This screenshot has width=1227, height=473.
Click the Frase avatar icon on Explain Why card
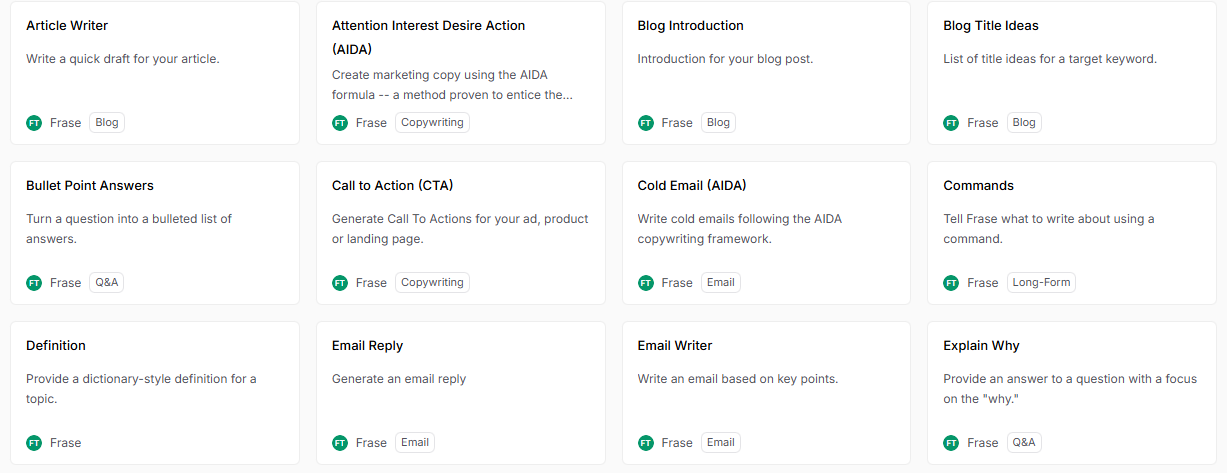coord(951,443)
